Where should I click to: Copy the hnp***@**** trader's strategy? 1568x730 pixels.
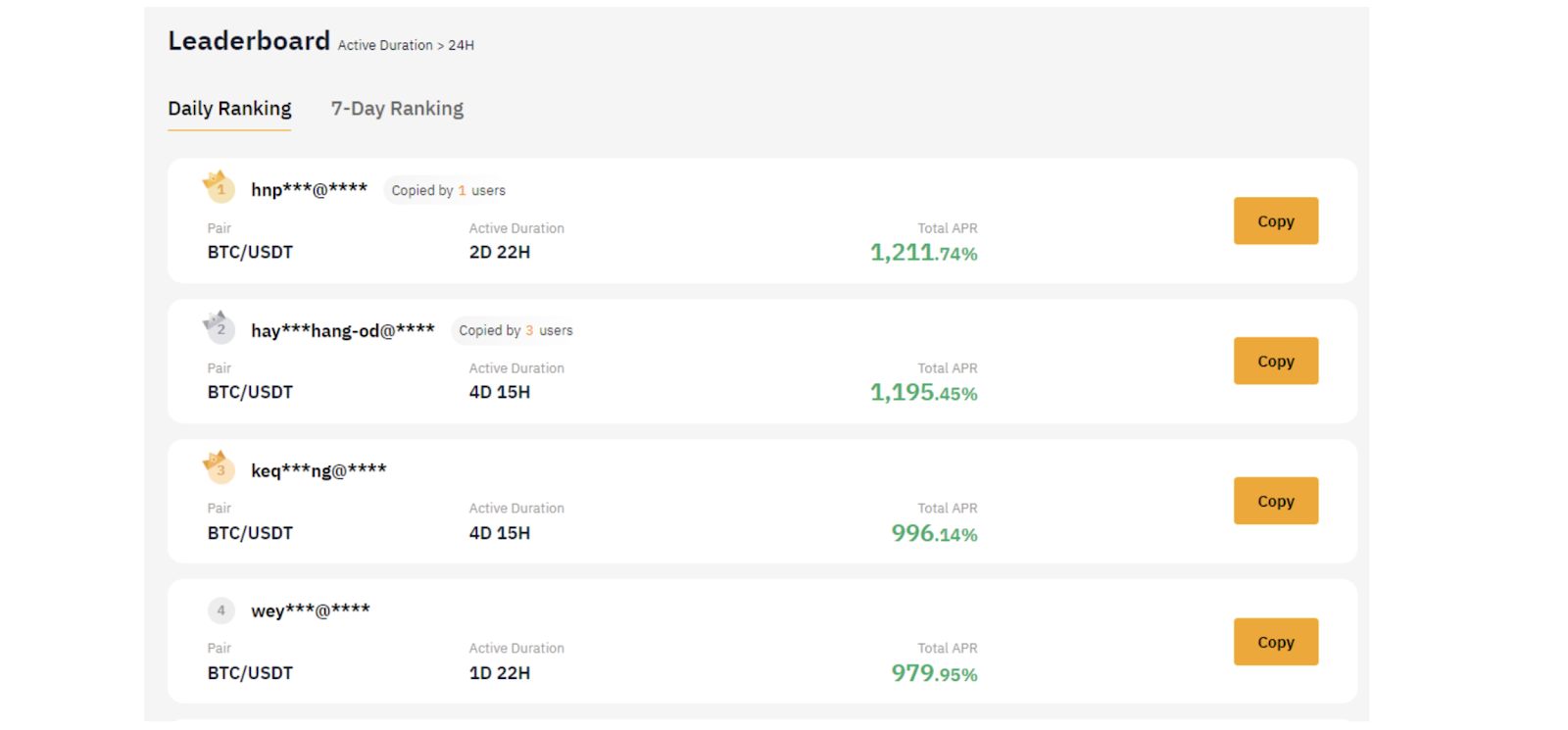1275,221
